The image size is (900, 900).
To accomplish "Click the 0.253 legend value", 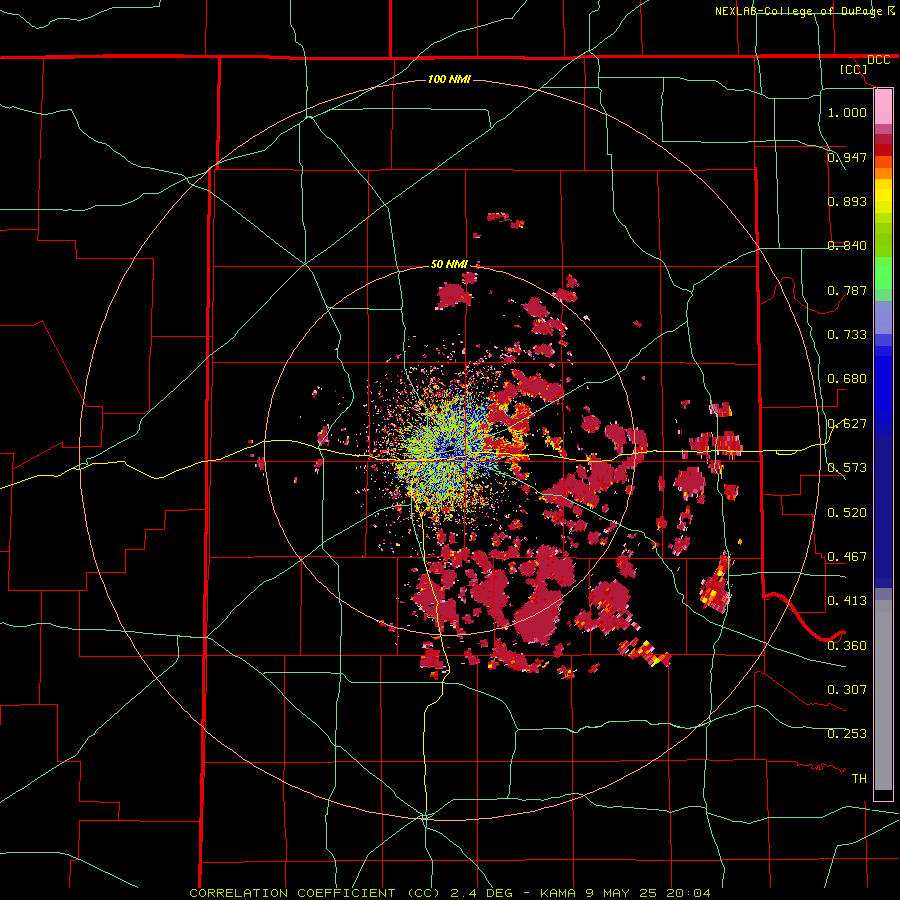I will tap(847, 734).
